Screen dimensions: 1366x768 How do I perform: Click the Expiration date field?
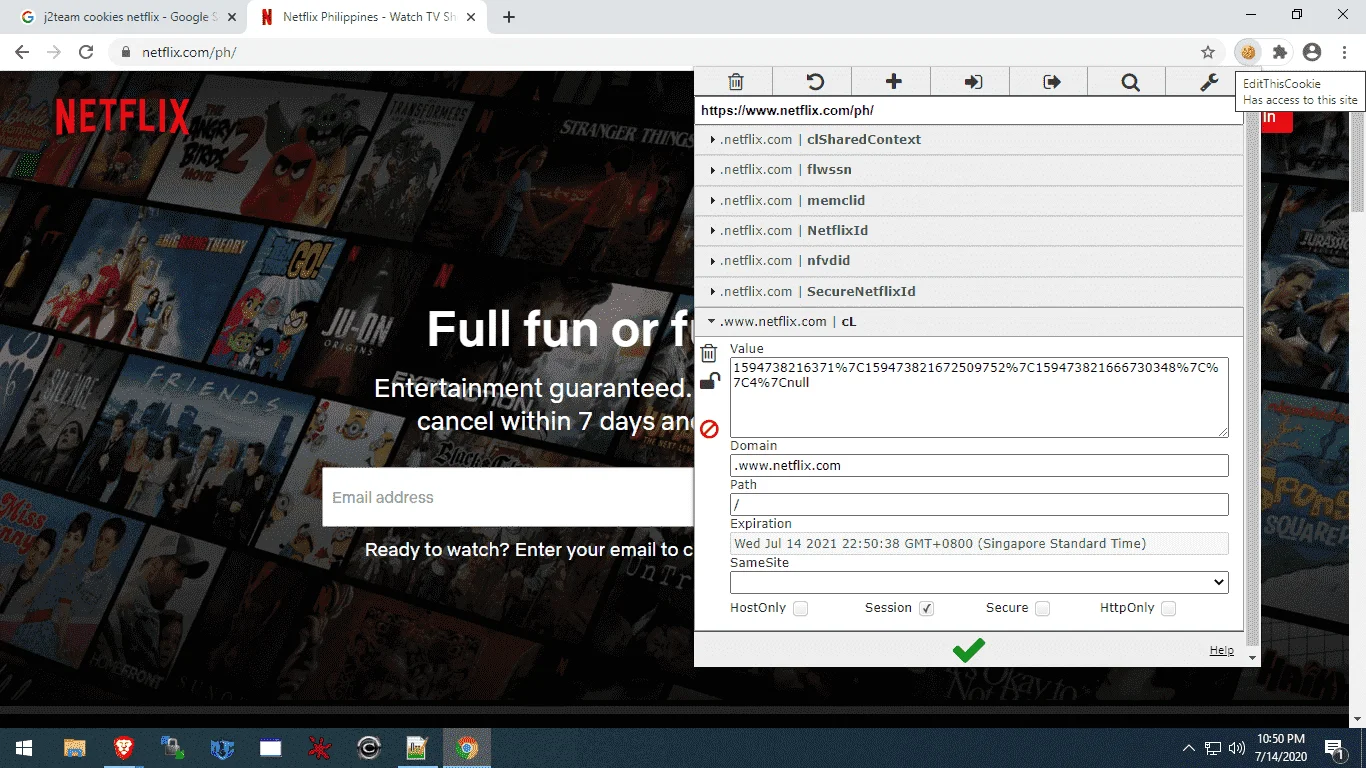click(x=979, y=544)
